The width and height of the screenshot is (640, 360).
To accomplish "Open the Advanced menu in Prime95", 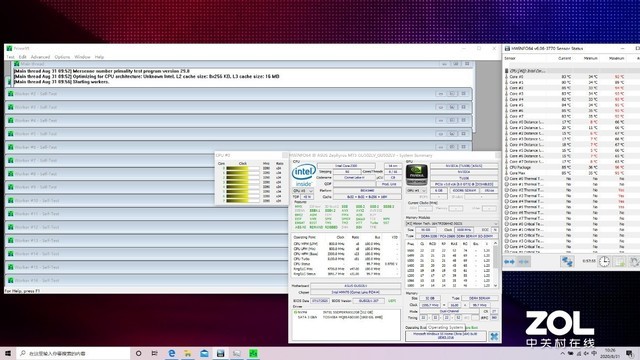I will point(40,57).
